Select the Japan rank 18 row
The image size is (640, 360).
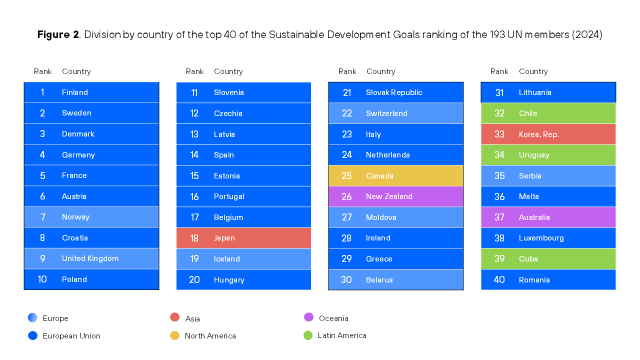click(244, 238)
